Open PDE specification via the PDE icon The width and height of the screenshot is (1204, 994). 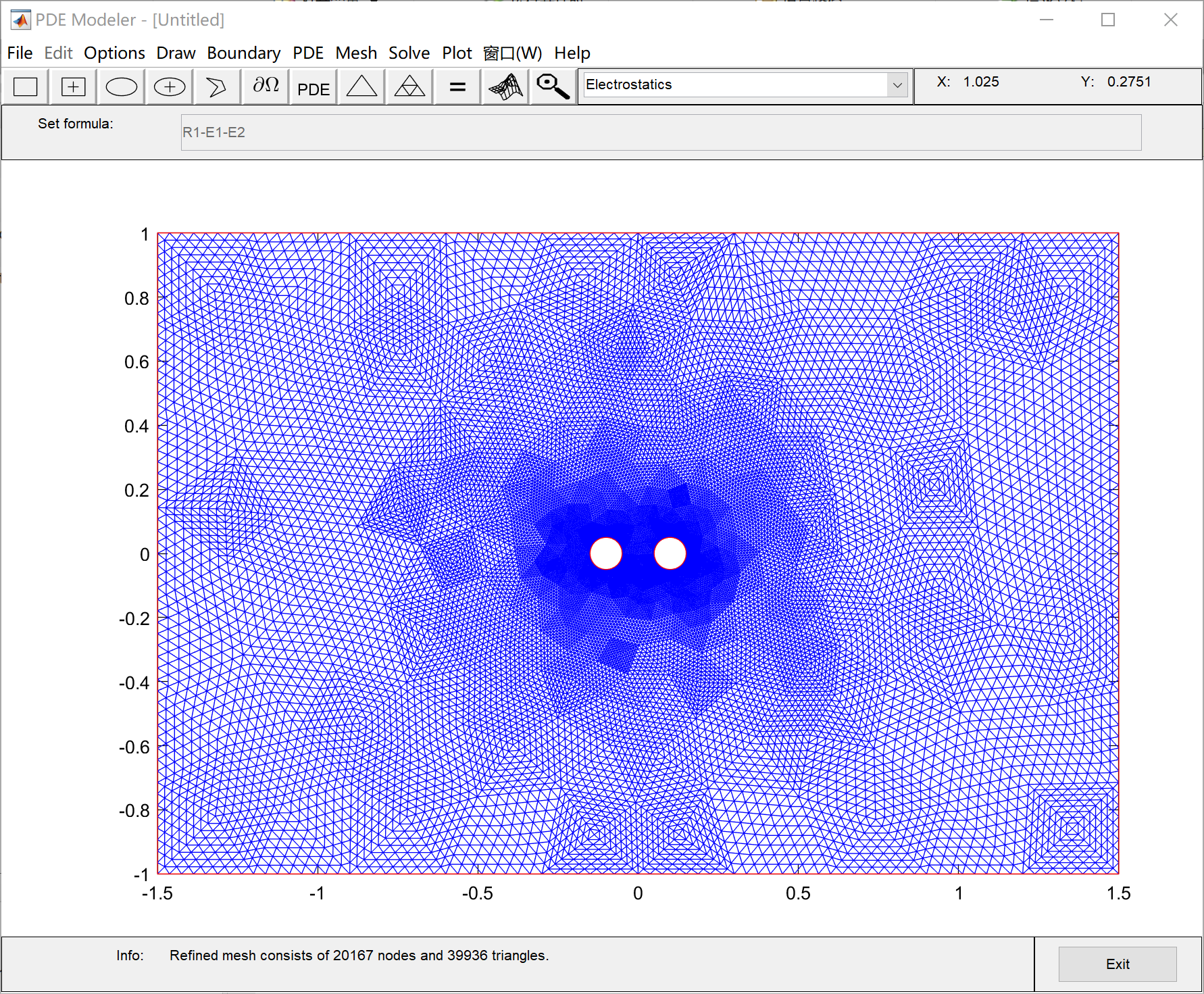[x=313, y=86]
